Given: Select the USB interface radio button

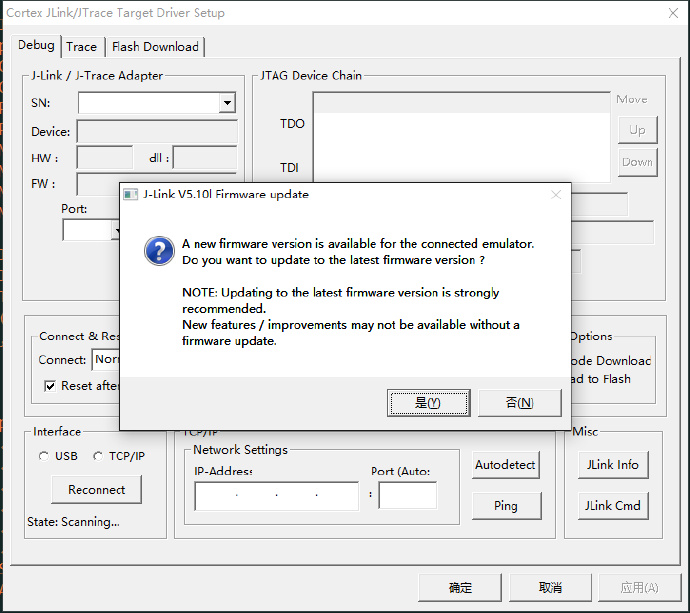Looking at the screenshot, I should pos(44,456).
